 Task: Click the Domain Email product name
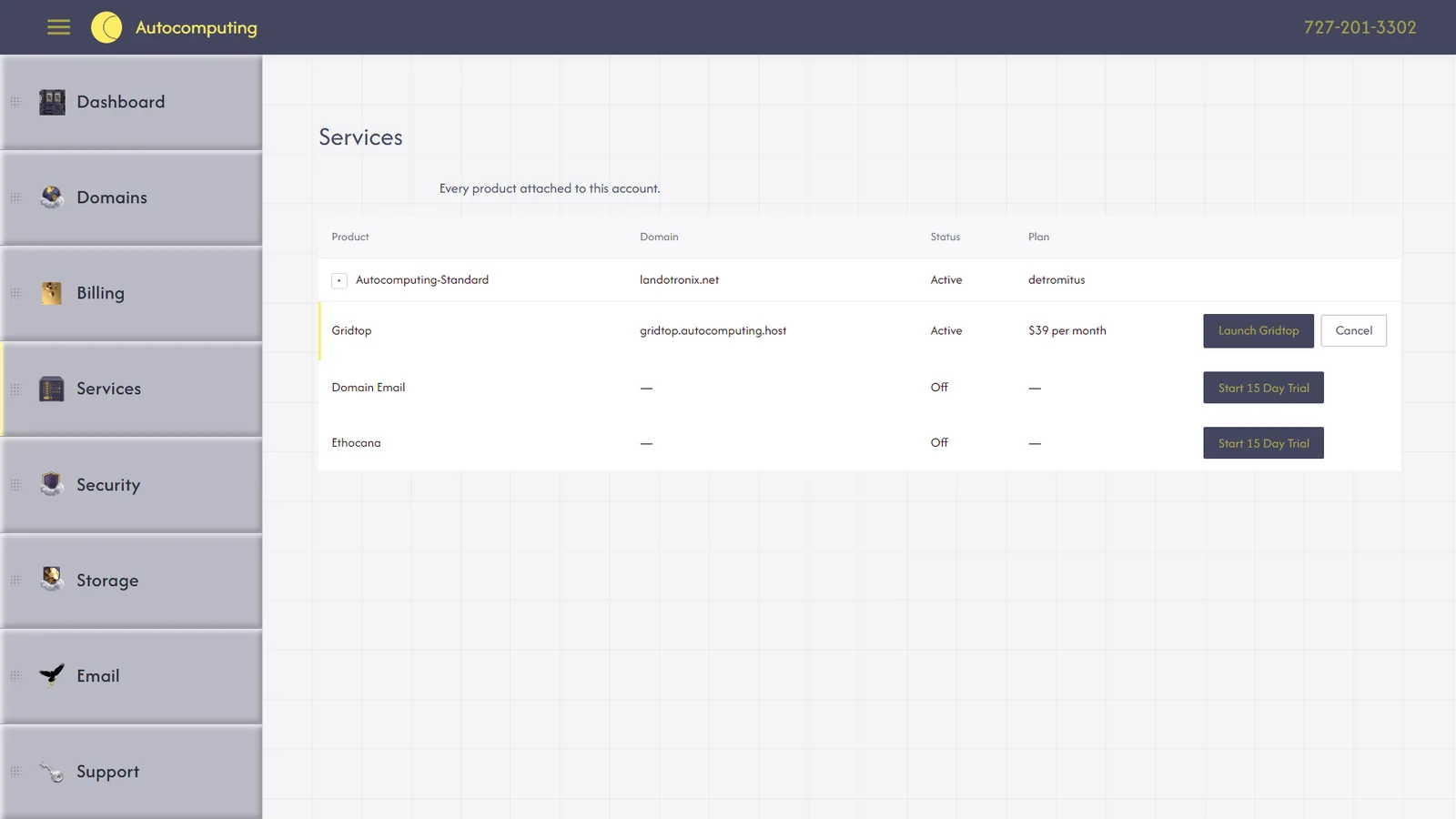[369, 387]
